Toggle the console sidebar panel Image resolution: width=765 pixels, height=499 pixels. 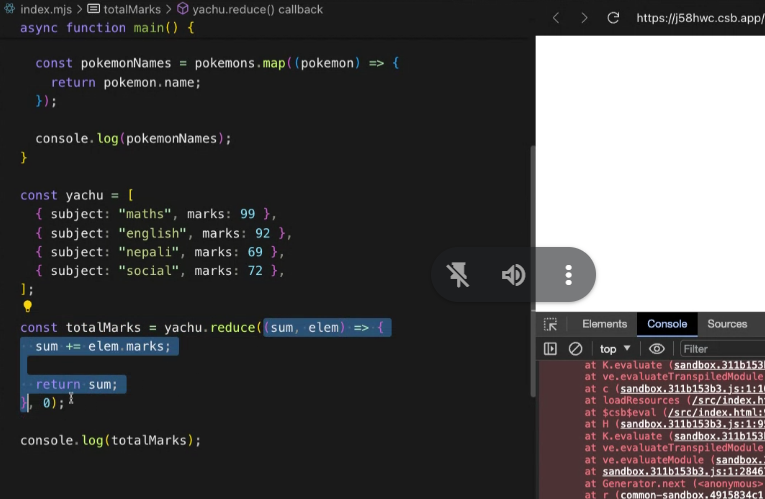coord(550,349)
